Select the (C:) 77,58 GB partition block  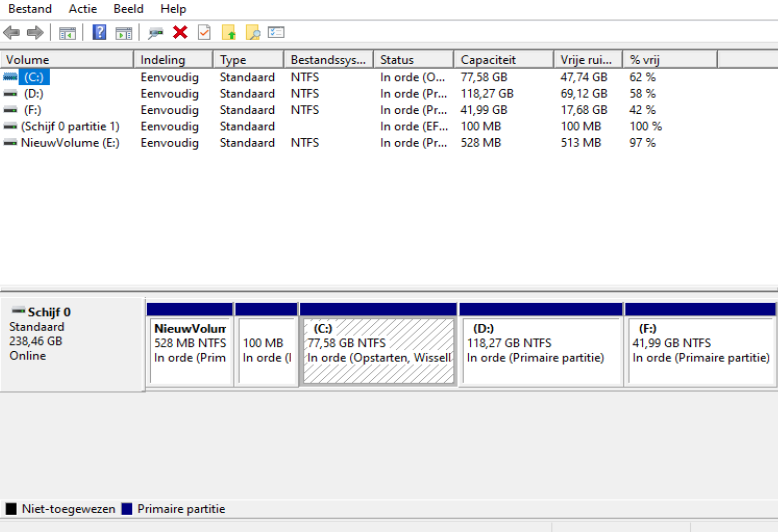378,351
